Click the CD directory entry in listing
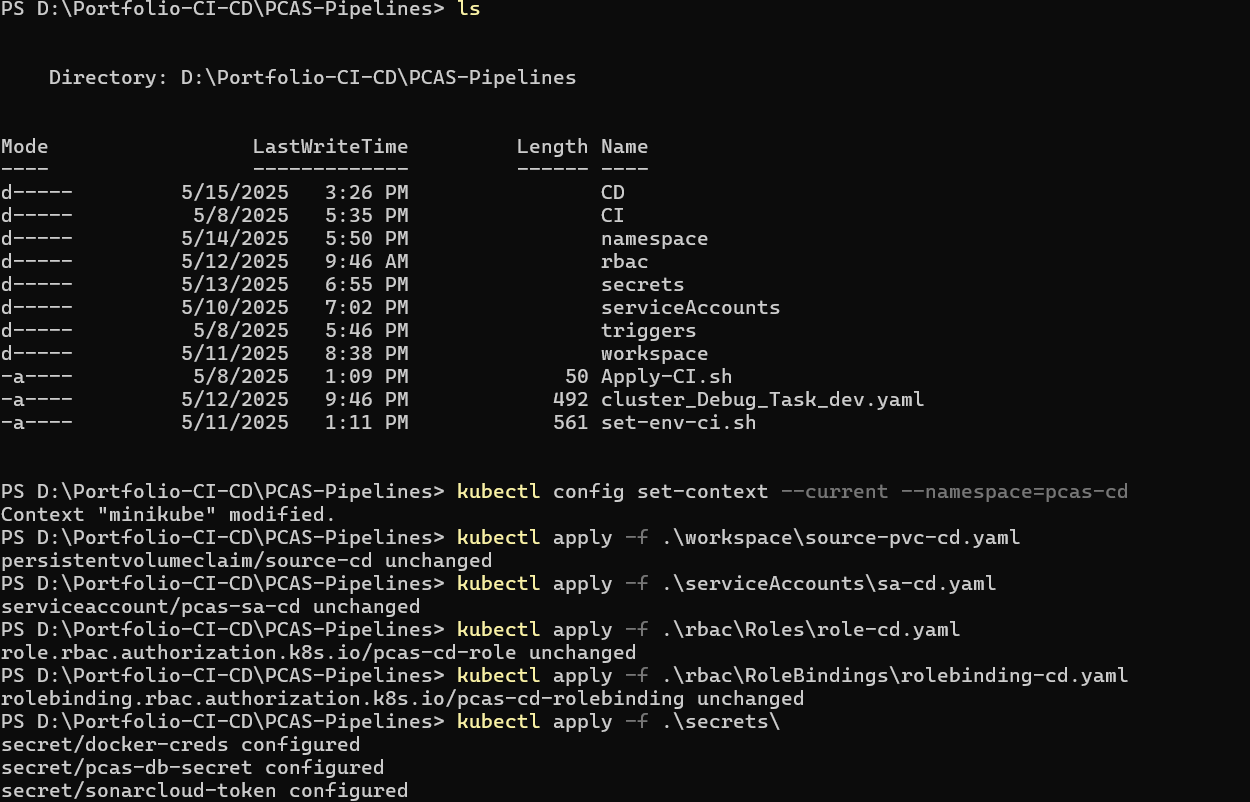The height and width of the screenshot is (802, 1250). pos(612,192)
